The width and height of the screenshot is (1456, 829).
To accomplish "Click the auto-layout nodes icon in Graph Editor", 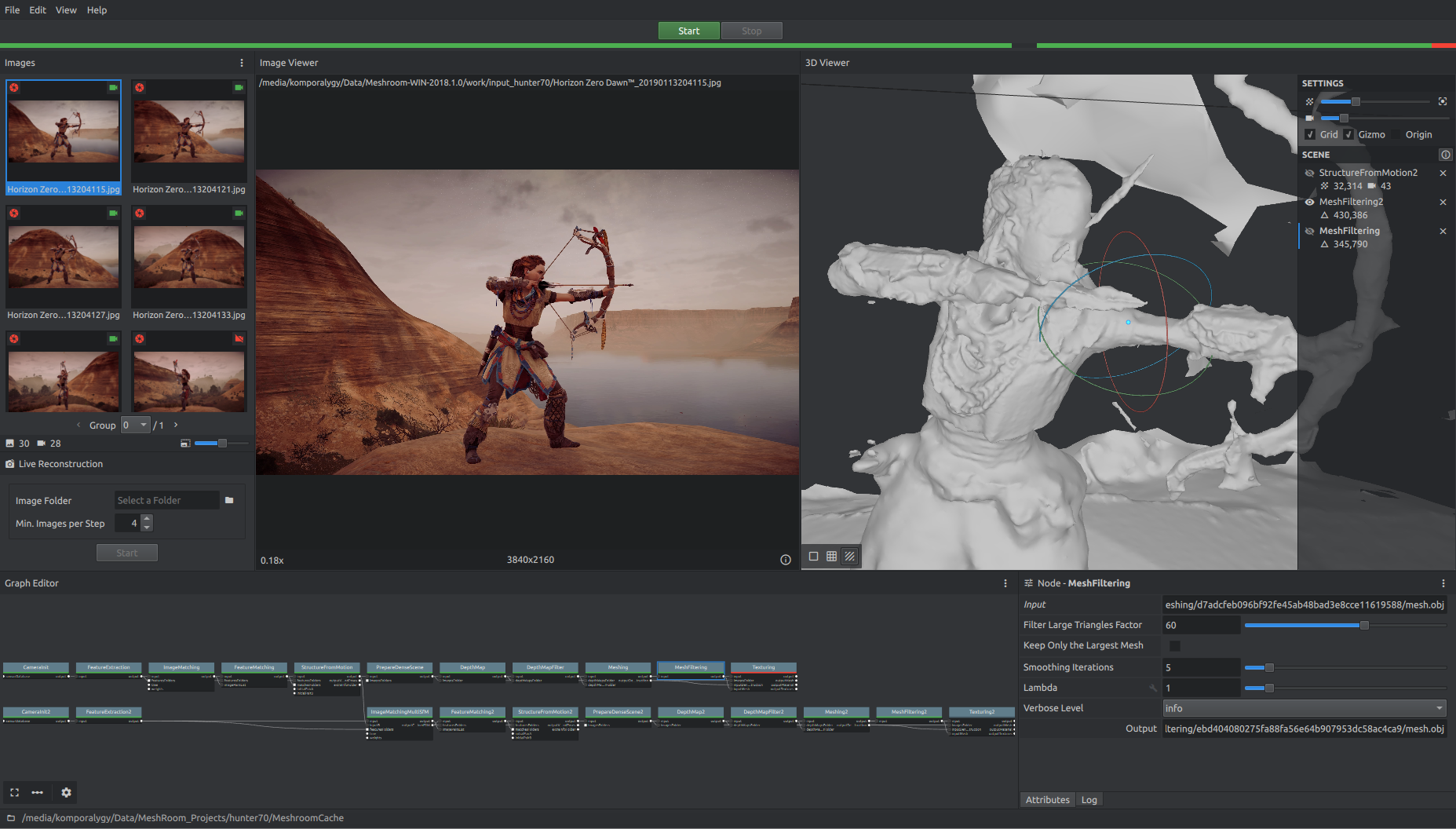I will (x=37, y=793).
